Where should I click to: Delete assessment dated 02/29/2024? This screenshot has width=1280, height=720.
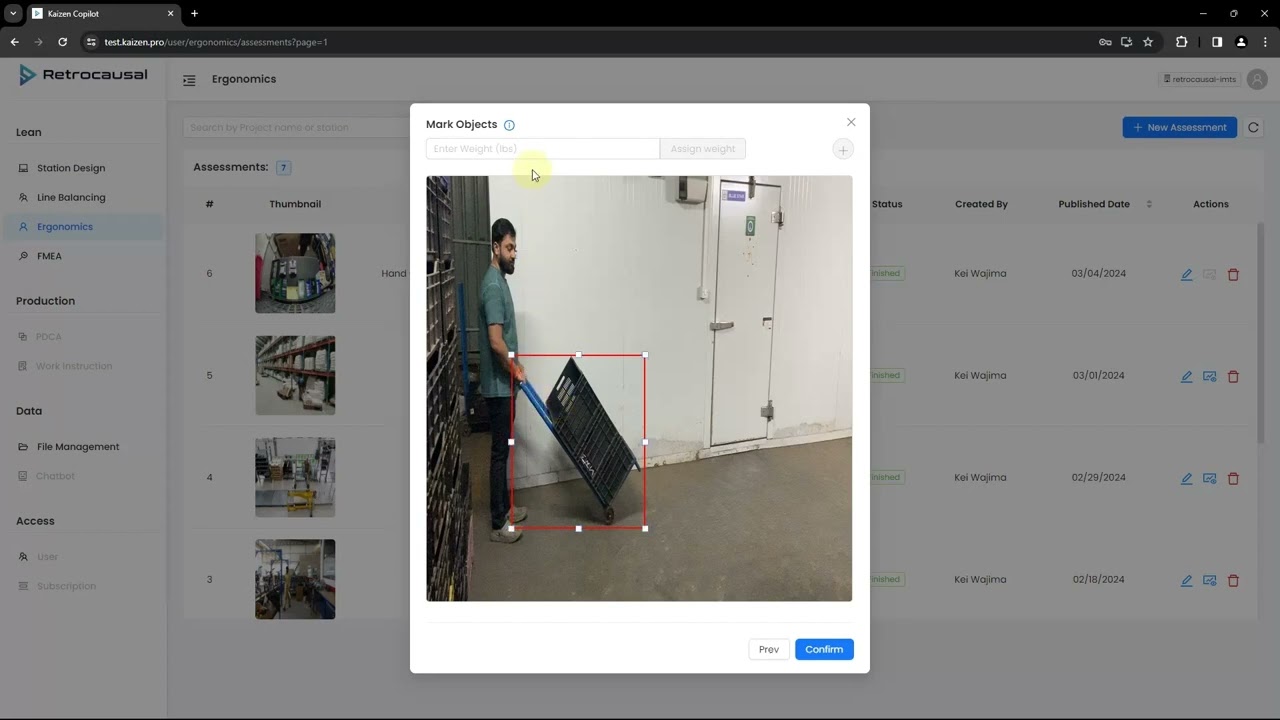coord(1233,478)
